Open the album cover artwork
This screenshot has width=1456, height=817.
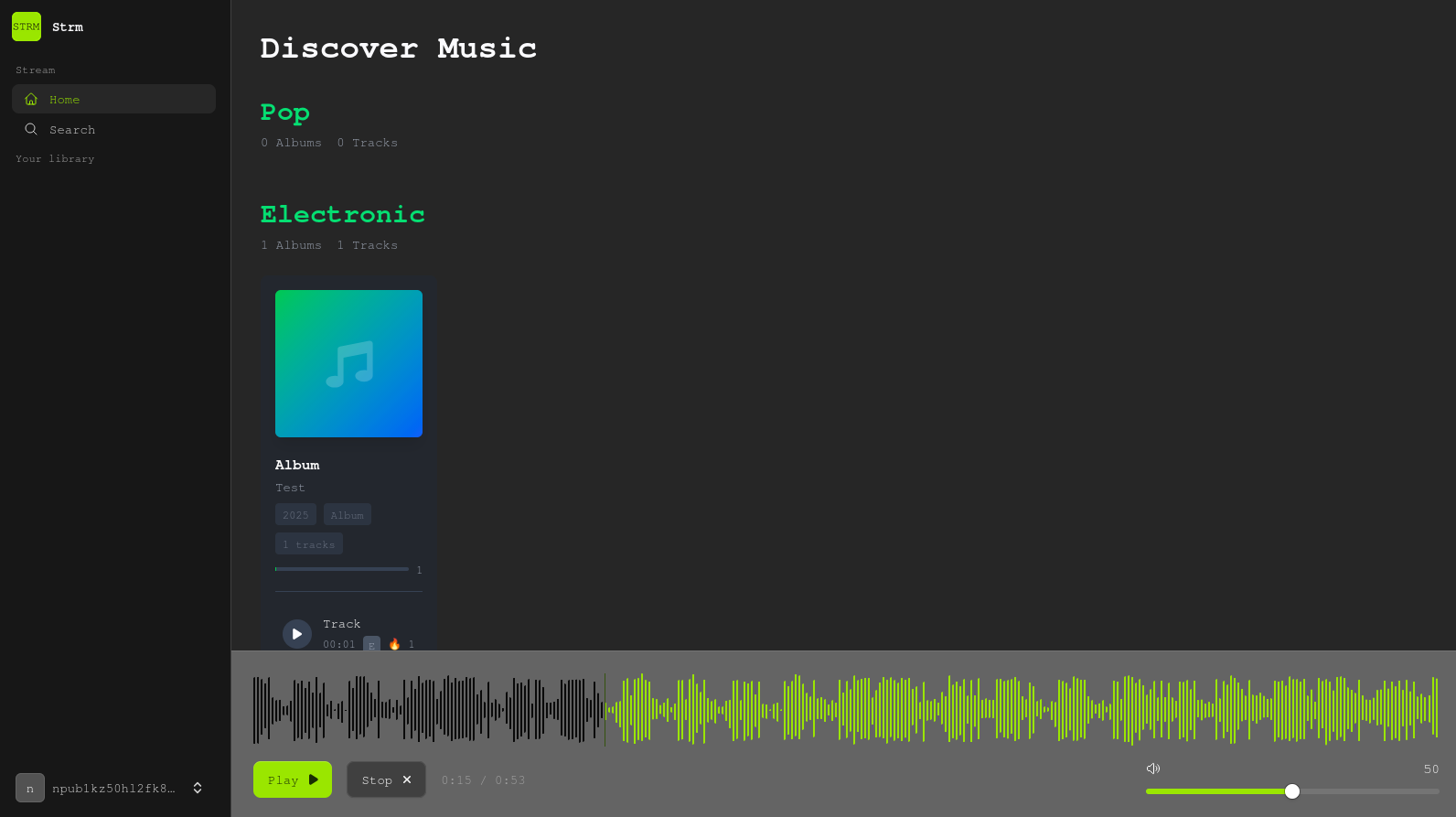[348, 363]
